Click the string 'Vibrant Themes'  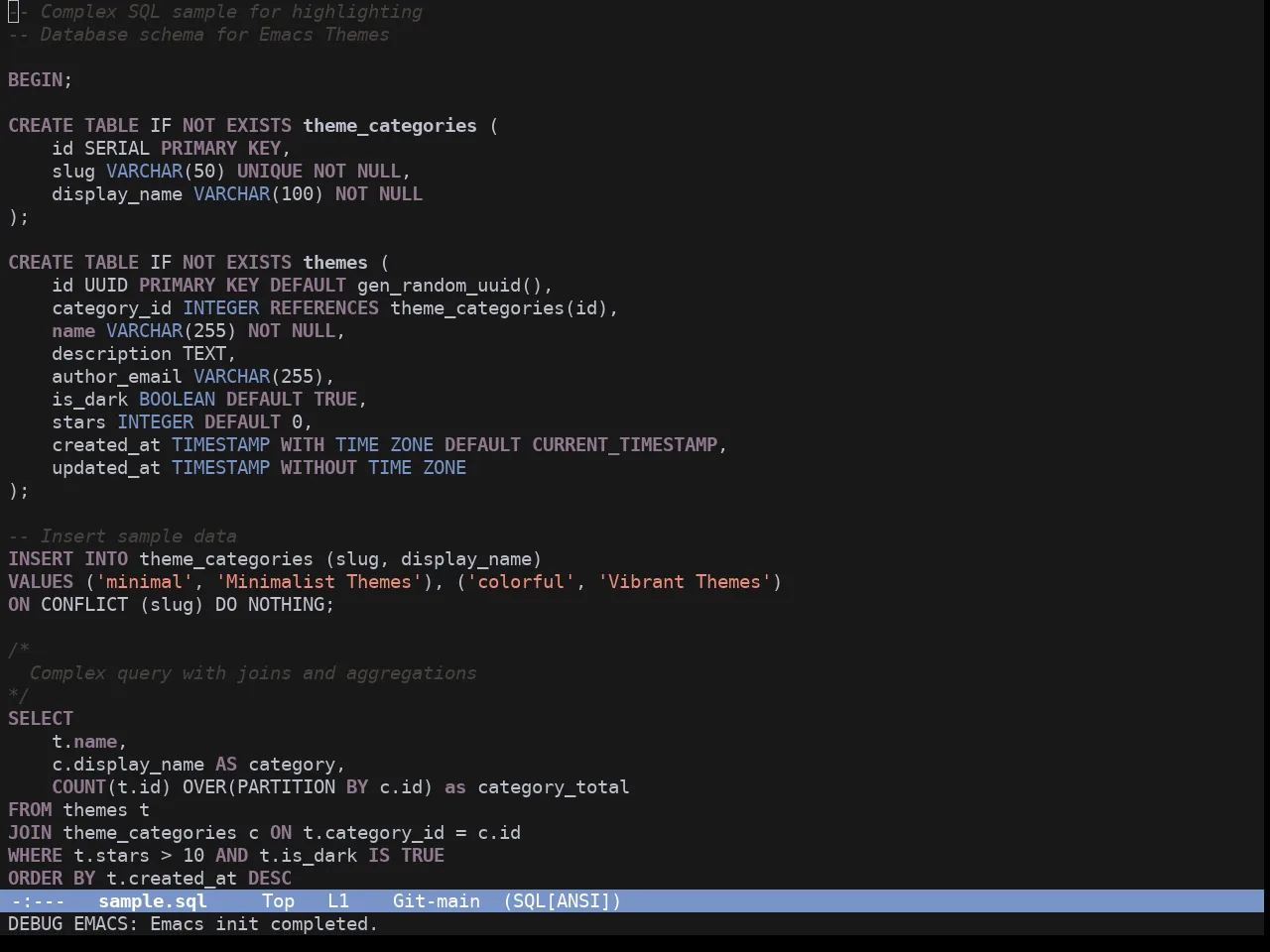pyautogui.click(x=685, y=582)
